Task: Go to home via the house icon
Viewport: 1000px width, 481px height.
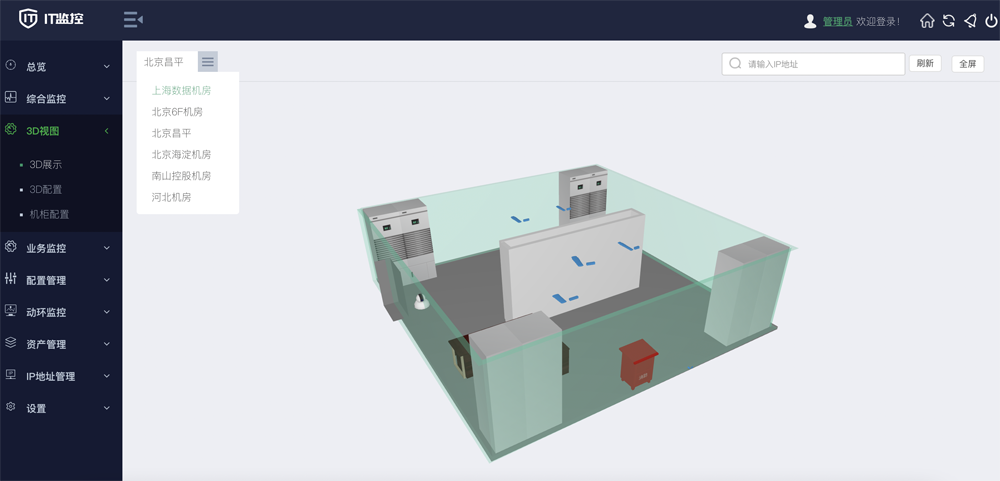Action: (x=927, y=20)
